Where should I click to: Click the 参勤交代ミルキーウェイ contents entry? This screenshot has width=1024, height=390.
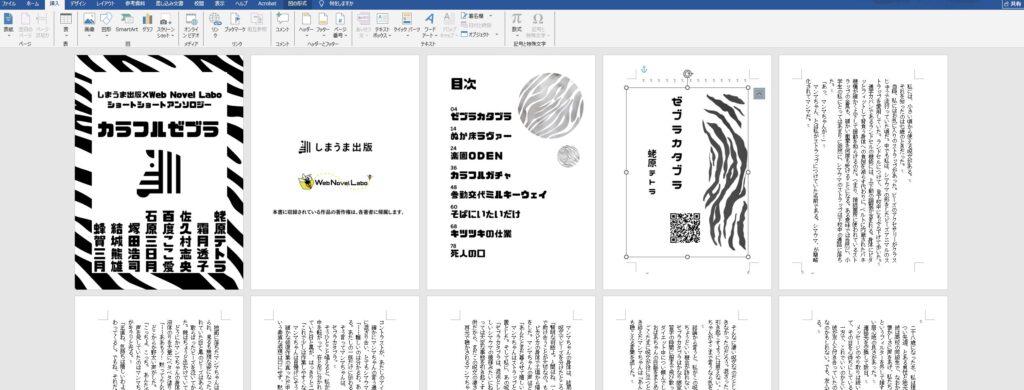[x=498, y=194]
